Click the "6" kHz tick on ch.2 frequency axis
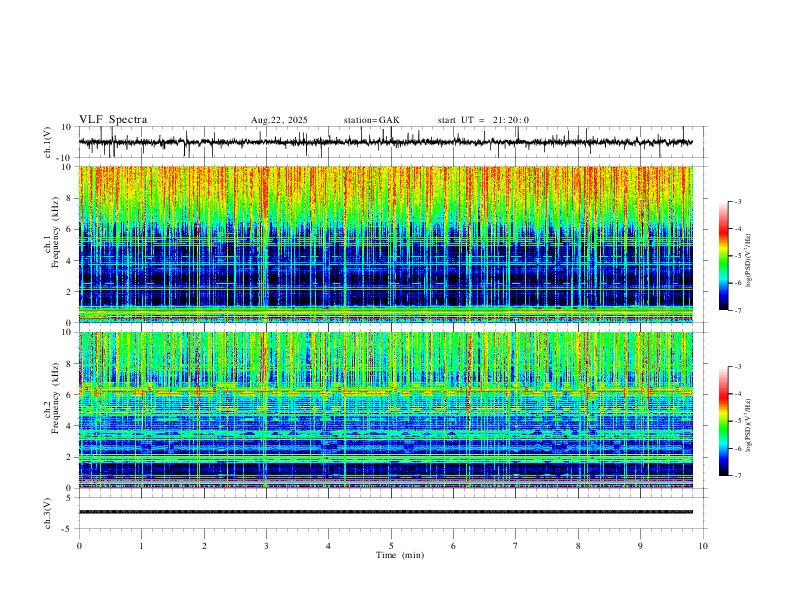This screenshot has height=612, width=792. [x=69, y=394]
